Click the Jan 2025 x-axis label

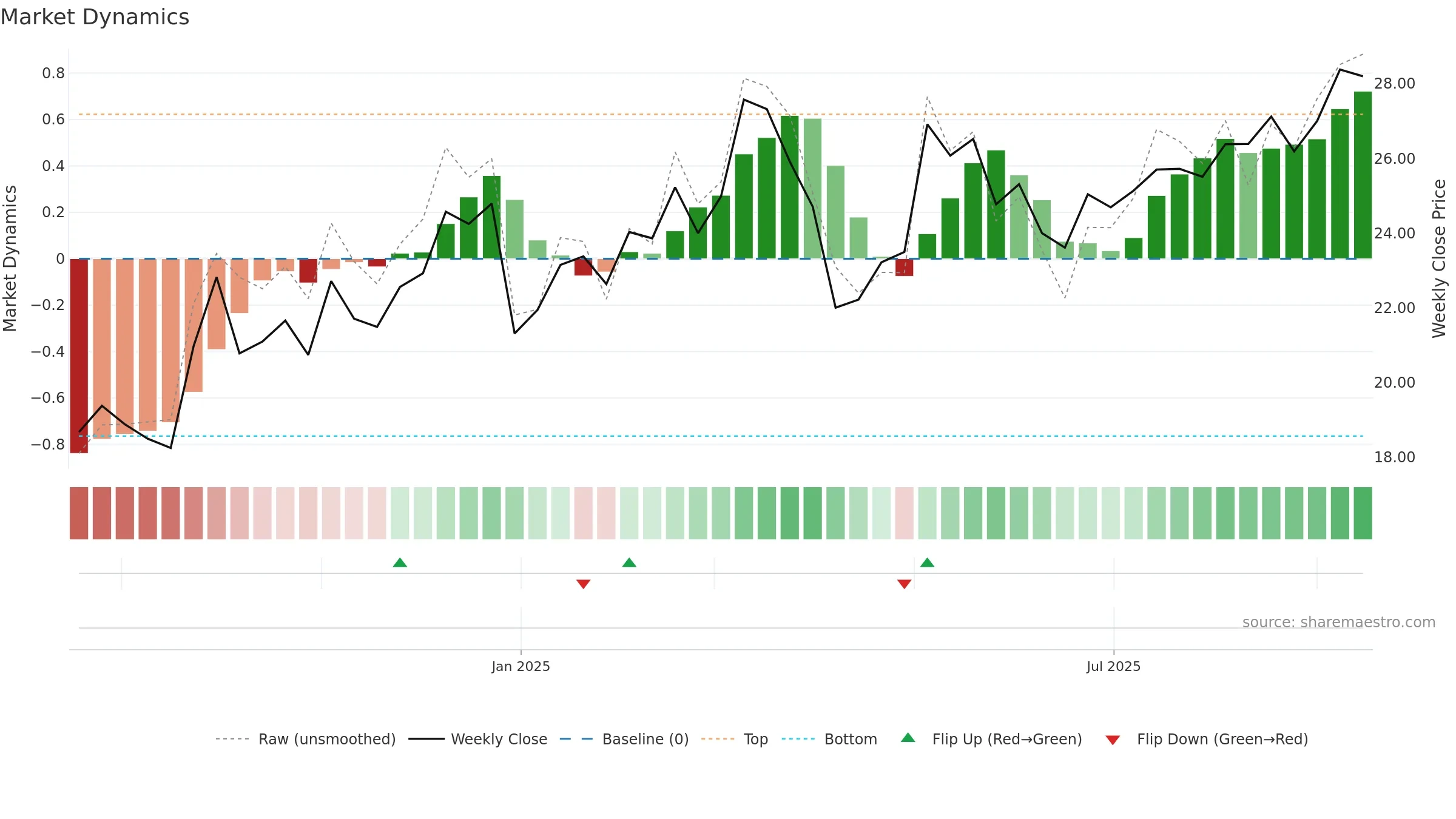(521, 666)
